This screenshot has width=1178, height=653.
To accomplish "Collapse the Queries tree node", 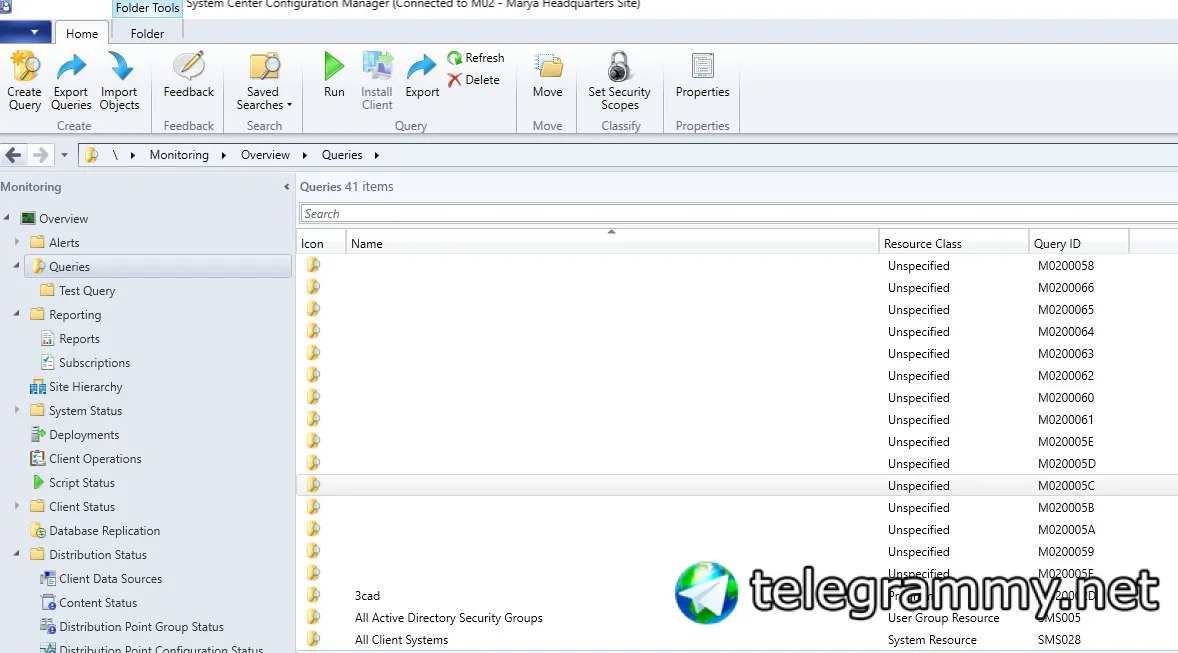I will tap(16, 266).
